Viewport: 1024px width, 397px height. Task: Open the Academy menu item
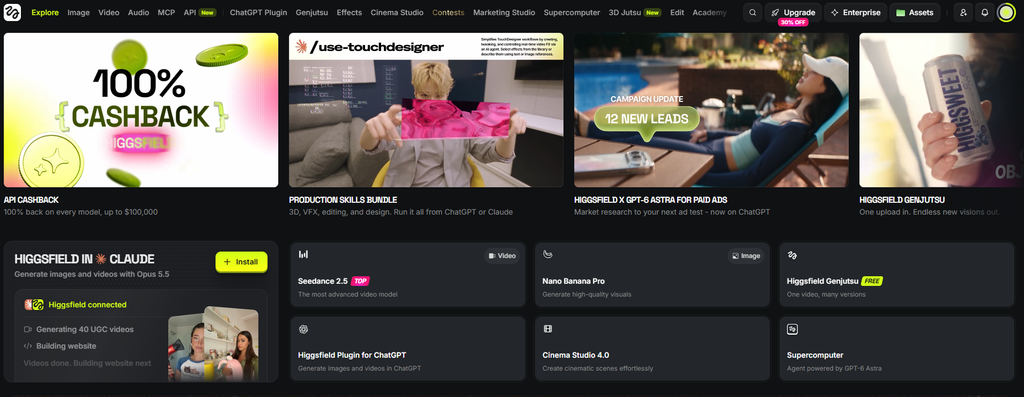pyautogui.click(x=709, y=12)
